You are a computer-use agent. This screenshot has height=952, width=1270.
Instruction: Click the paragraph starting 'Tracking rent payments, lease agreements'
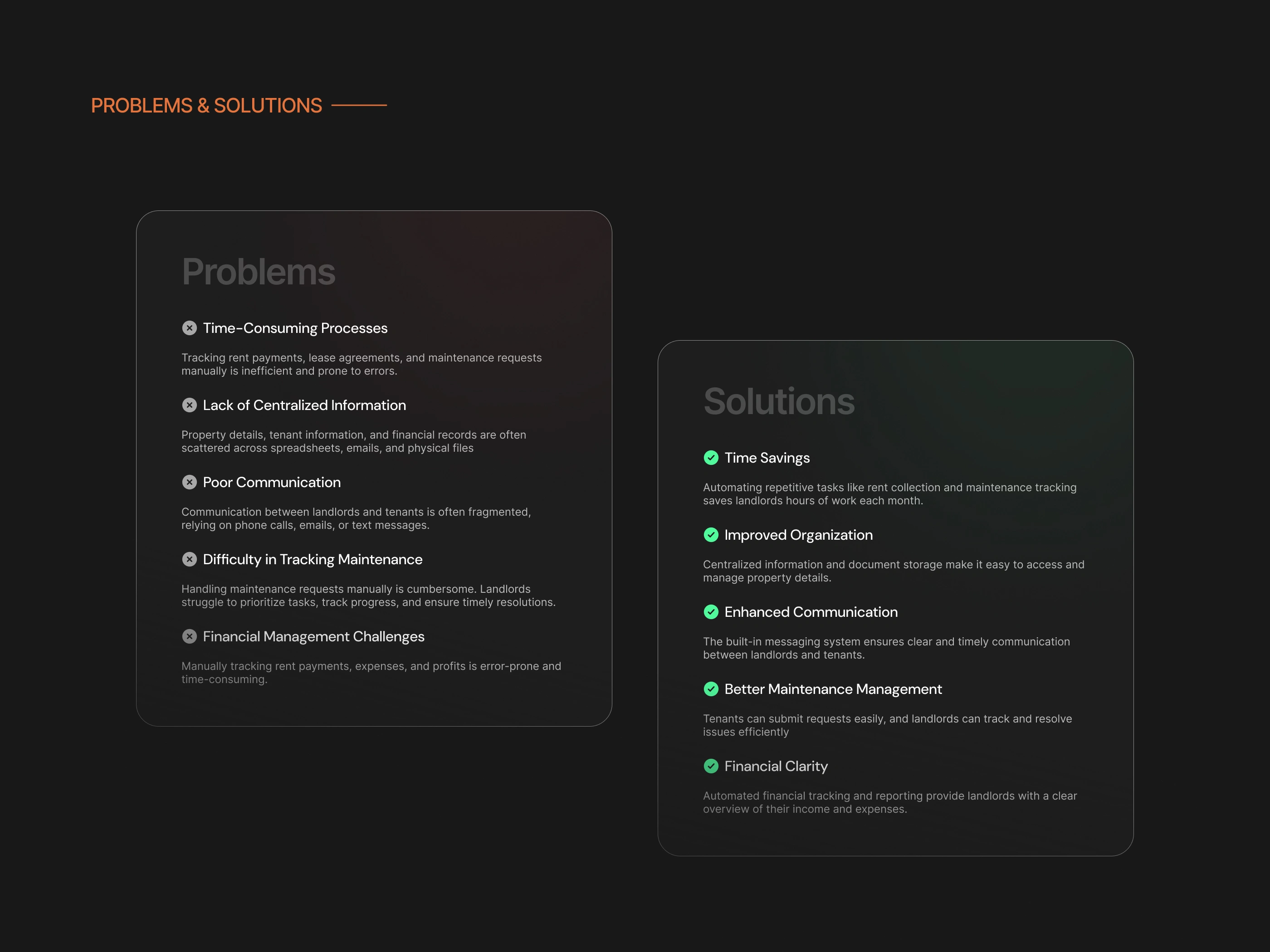pyautogui.click(x=361, y=364)
